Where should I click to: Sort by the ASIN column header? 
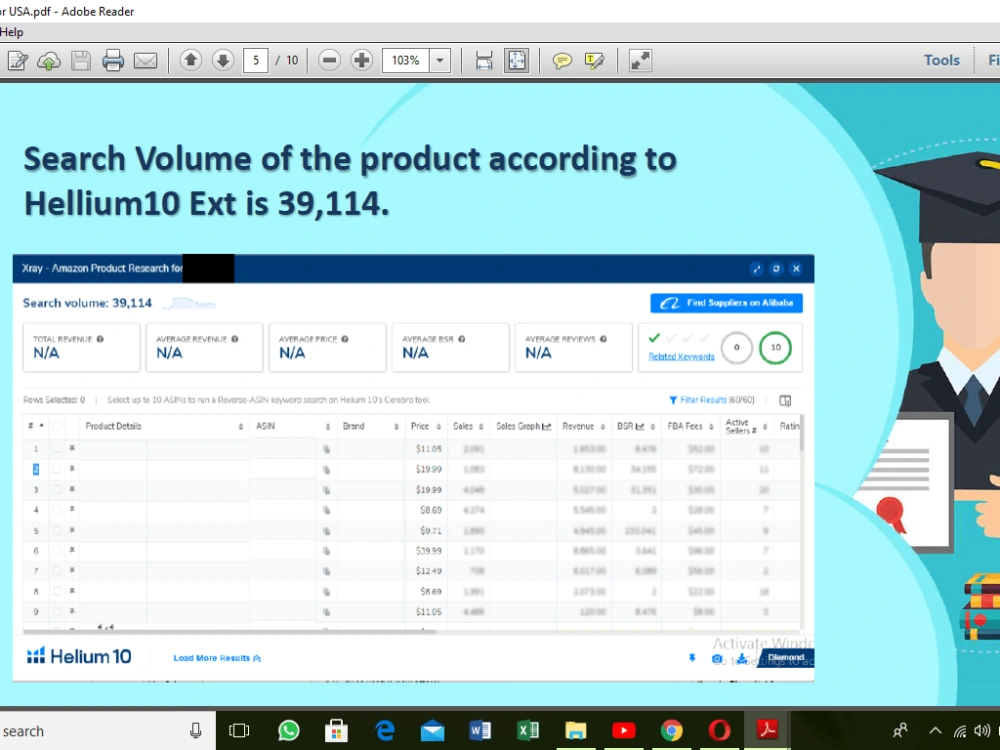pos(292,426)
